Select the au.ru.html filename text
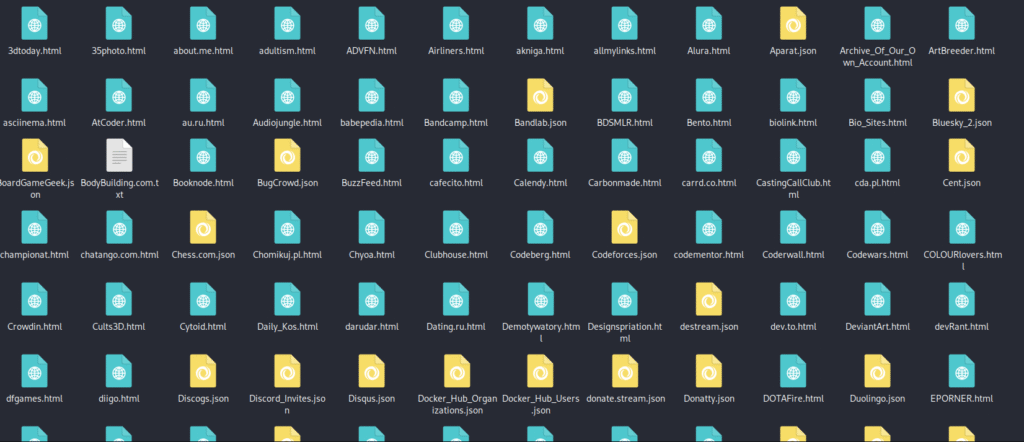Viewport: 1024px width, 442px height. pos(203,123)
